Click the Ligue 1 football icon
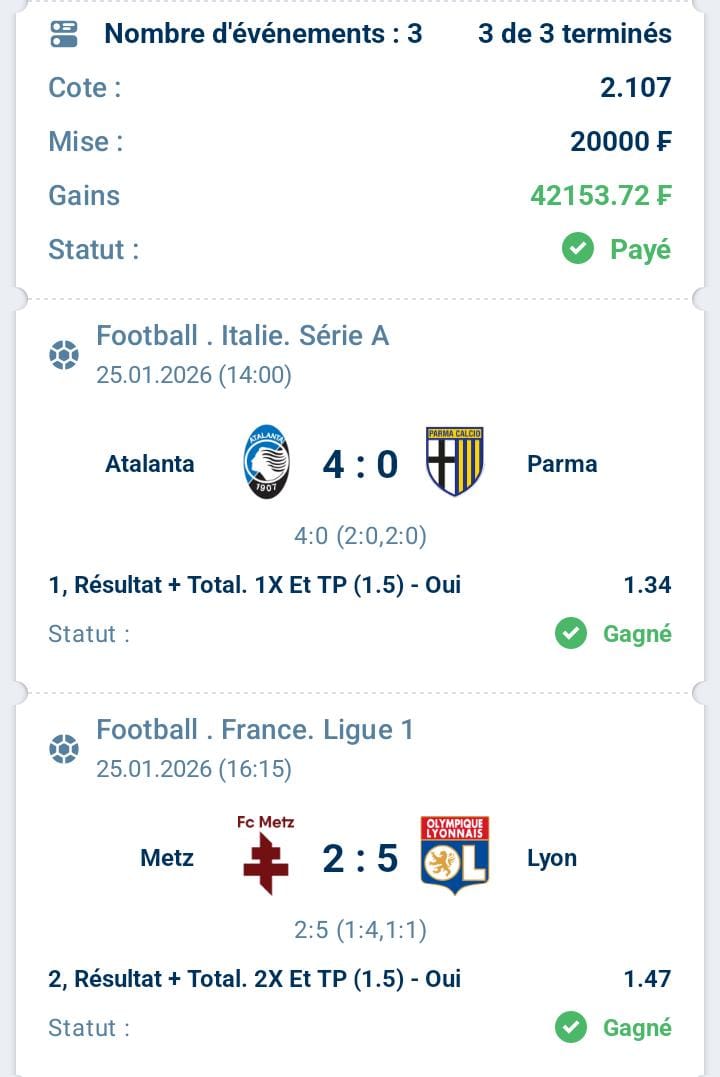The width and height of the screenshot is (720, 1077). pos(64,749)
